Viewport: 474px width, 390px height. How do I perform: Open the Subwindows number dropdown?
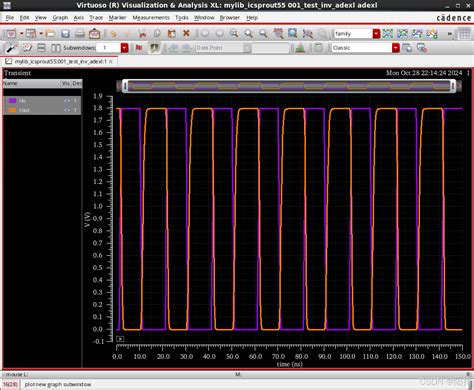(124, 48)
